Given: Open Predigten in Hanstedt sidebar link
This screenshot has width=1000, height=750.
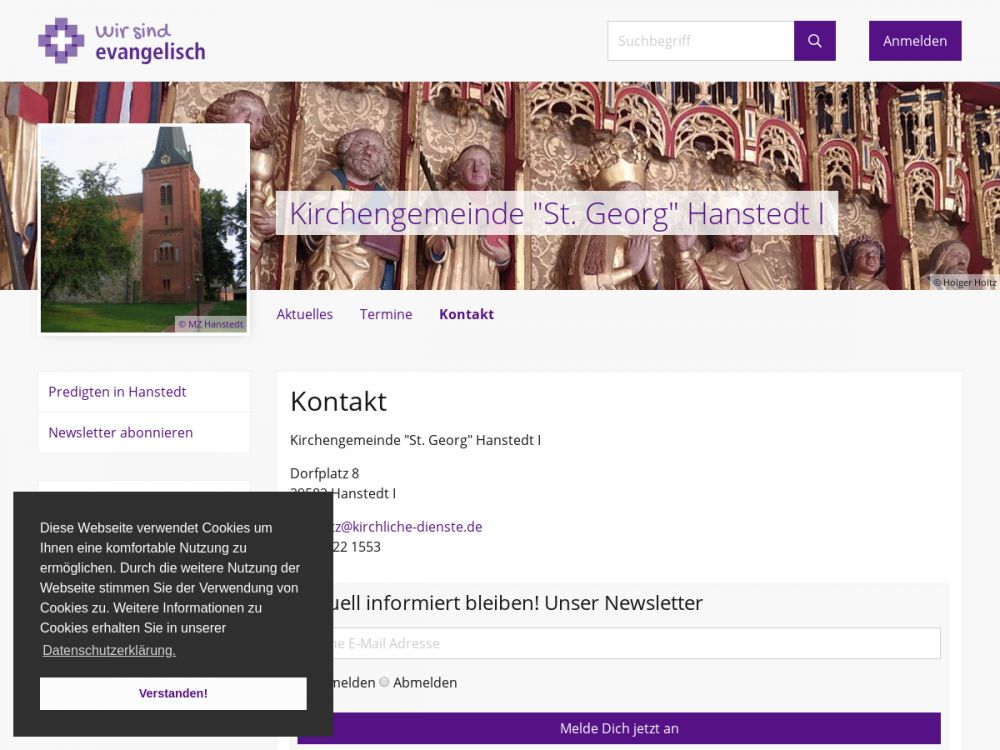Looking at the screenshot, I should 117,392.
